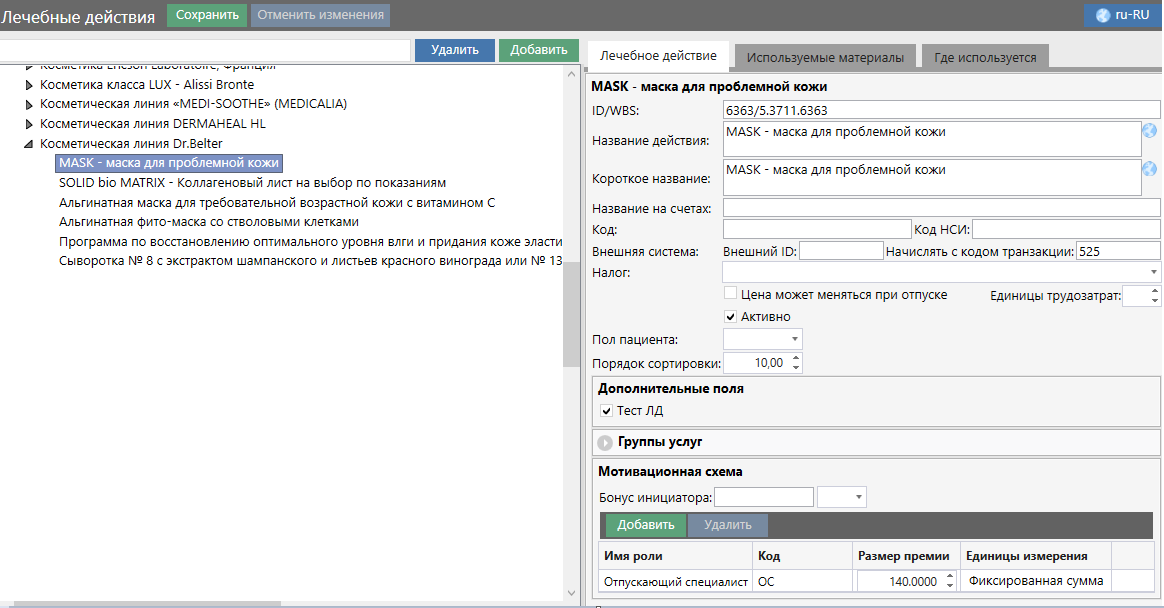Image resolution: width=1164 pixels, height=608 pixels.
Task: Collapse Косметическая линия Dr.Belter tree node
Action: coord(29,144)
